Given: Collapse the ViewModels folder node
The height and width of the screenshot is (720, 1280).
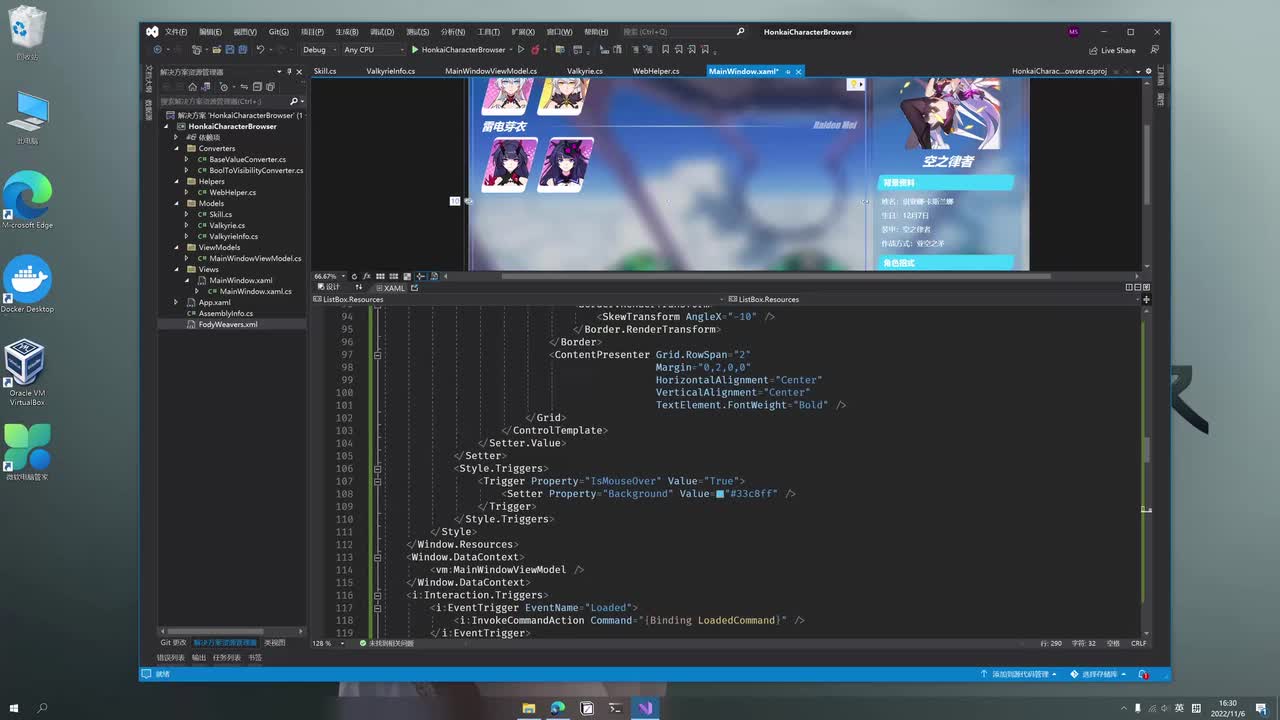Looking at the screenshot, I should click(175, 247).
